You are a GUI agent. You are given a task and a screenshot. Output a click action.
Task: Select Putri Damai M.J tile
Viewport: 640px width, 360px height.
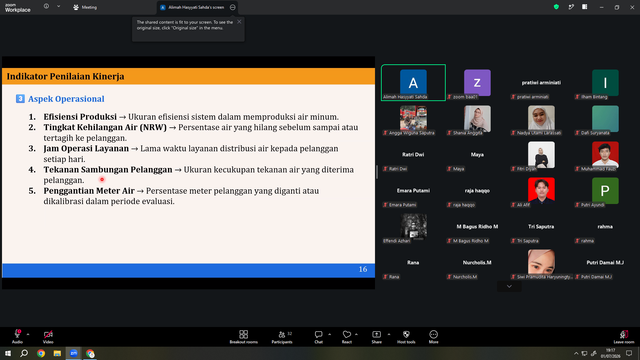(605, 262)
